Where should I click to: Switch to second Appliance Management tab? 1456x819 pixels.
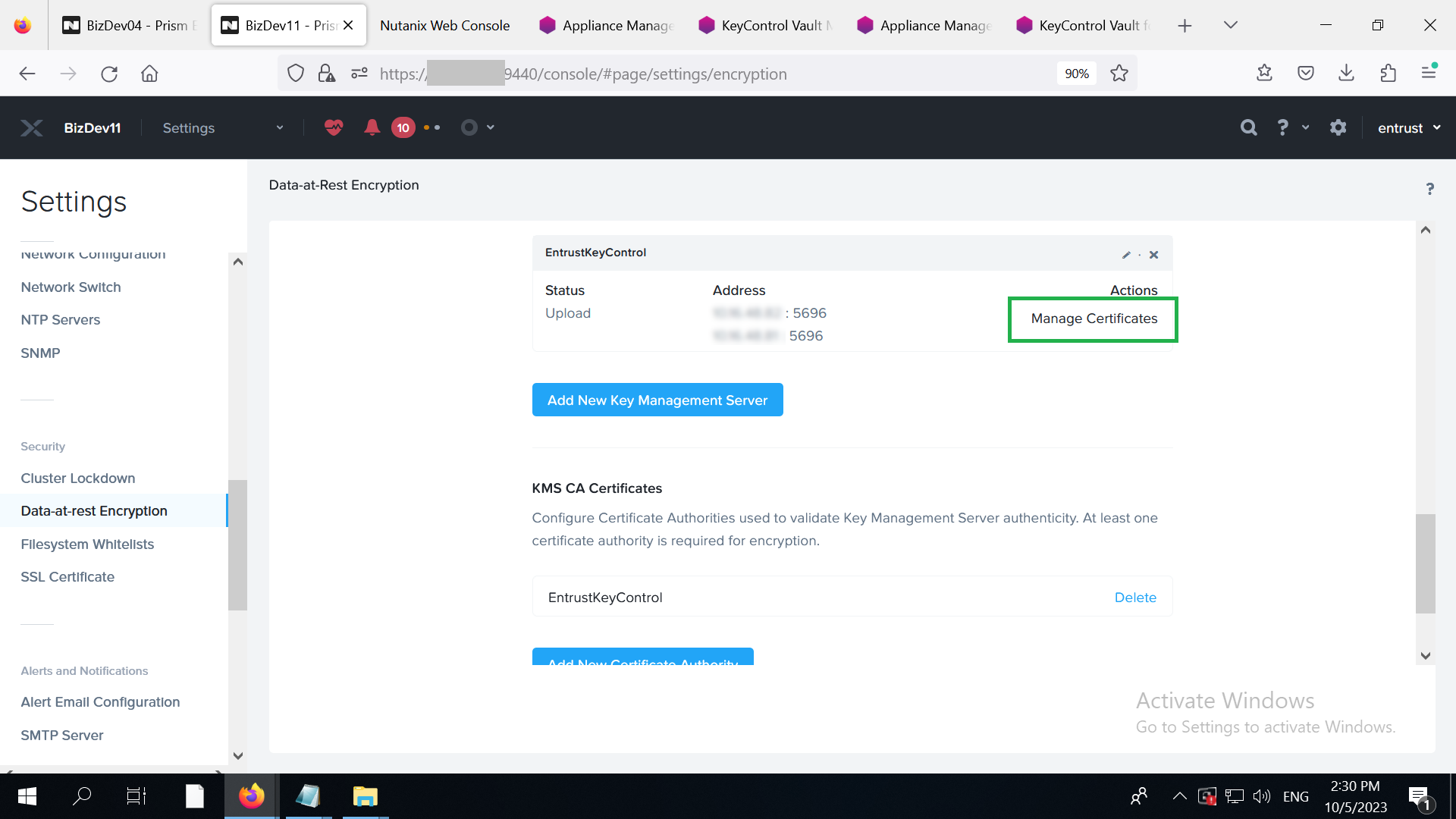click(924, 25)
